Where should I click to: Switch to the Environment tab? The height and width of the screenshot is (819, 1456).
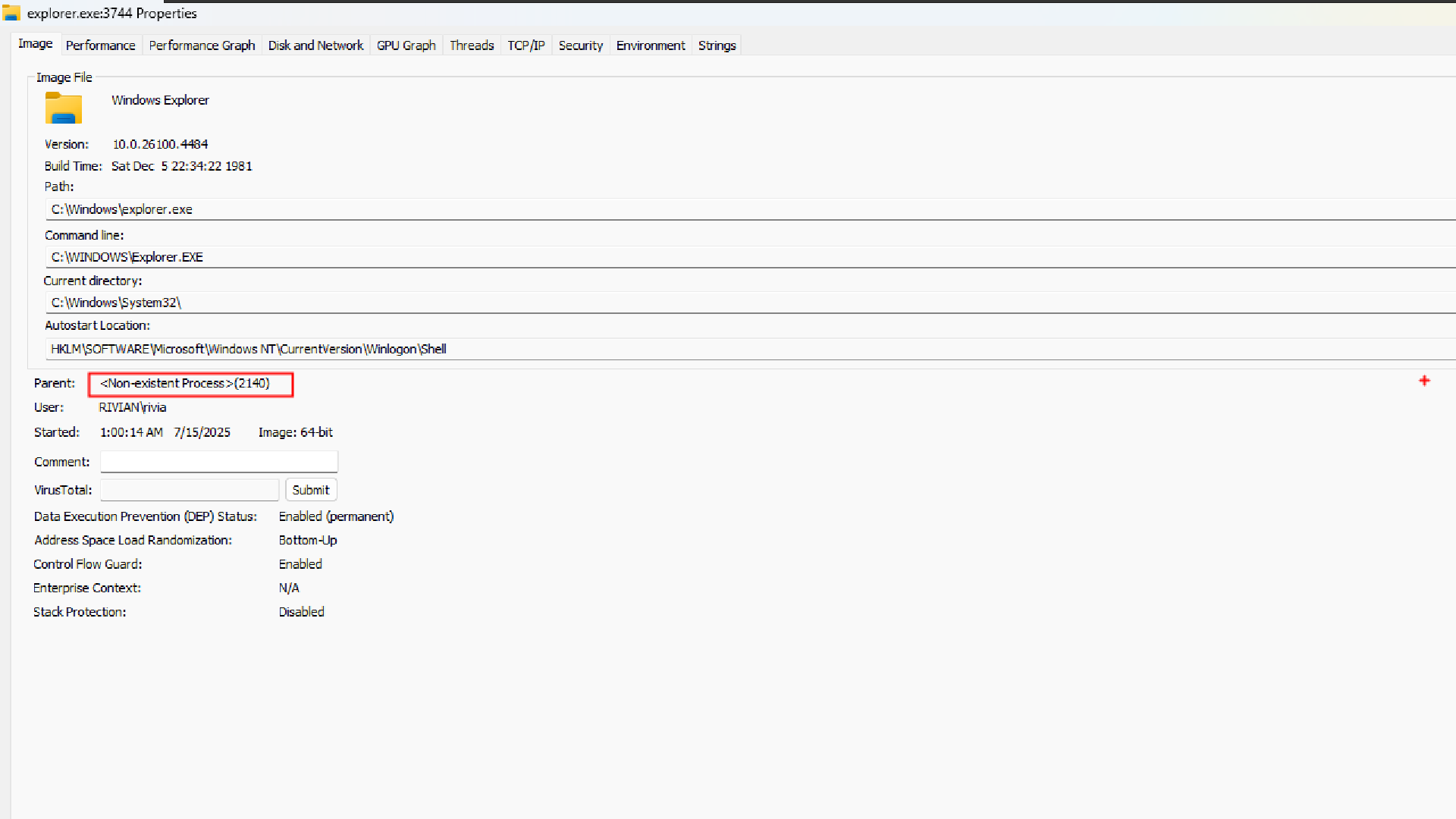pyautogui.click(x=650, y=45)
